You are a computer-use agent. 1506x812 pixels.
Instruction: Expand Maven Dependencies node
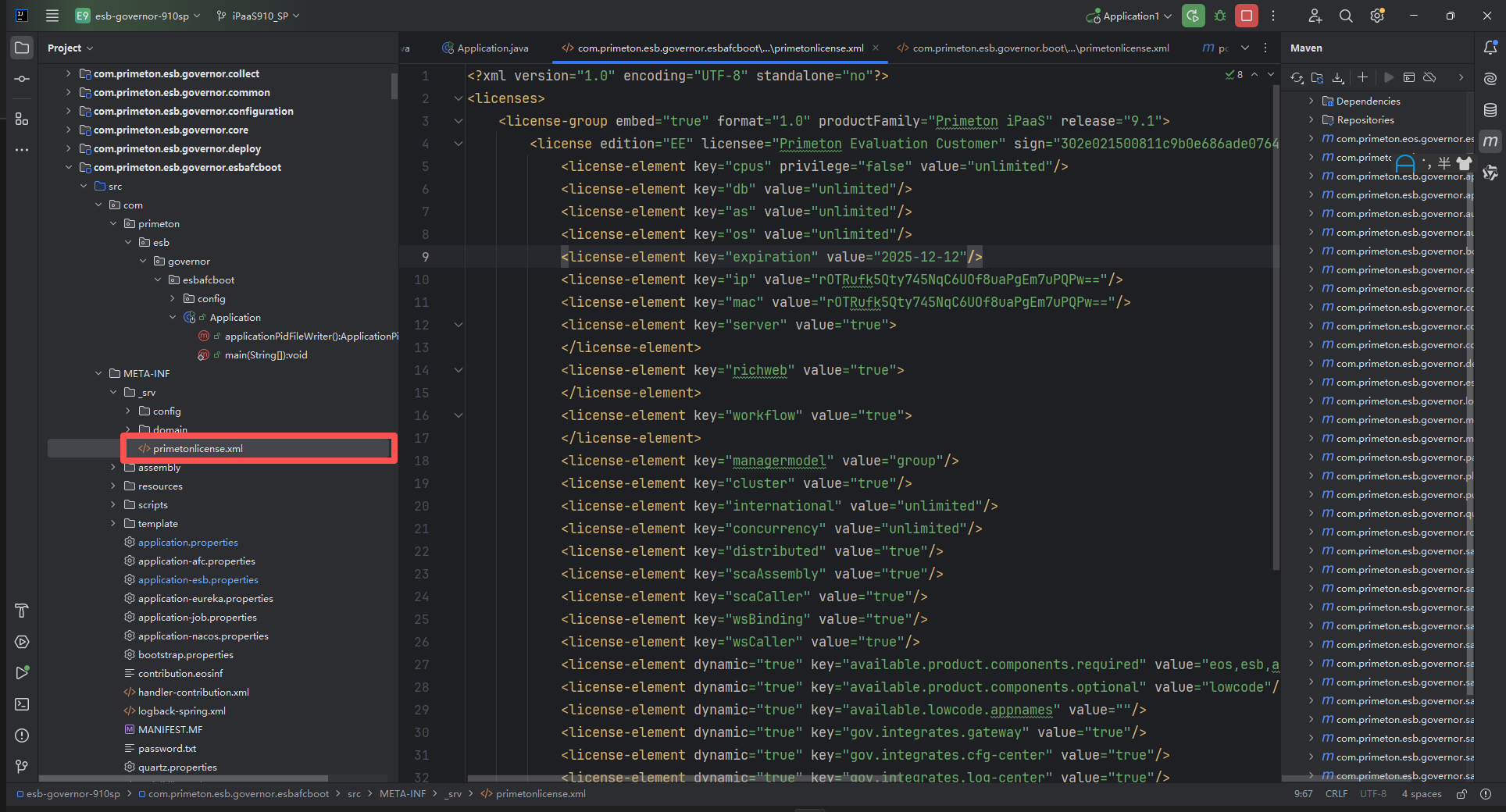1311,101
